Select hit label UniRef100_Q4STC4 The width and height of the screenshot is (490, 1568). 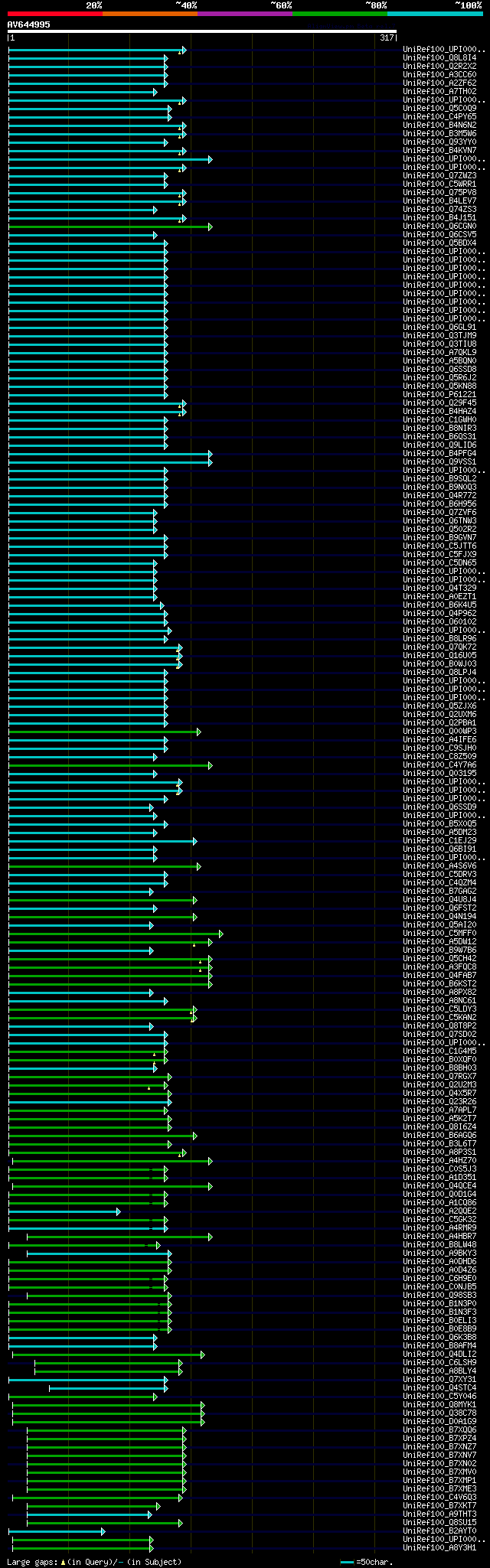click(x=439, y=1387)
